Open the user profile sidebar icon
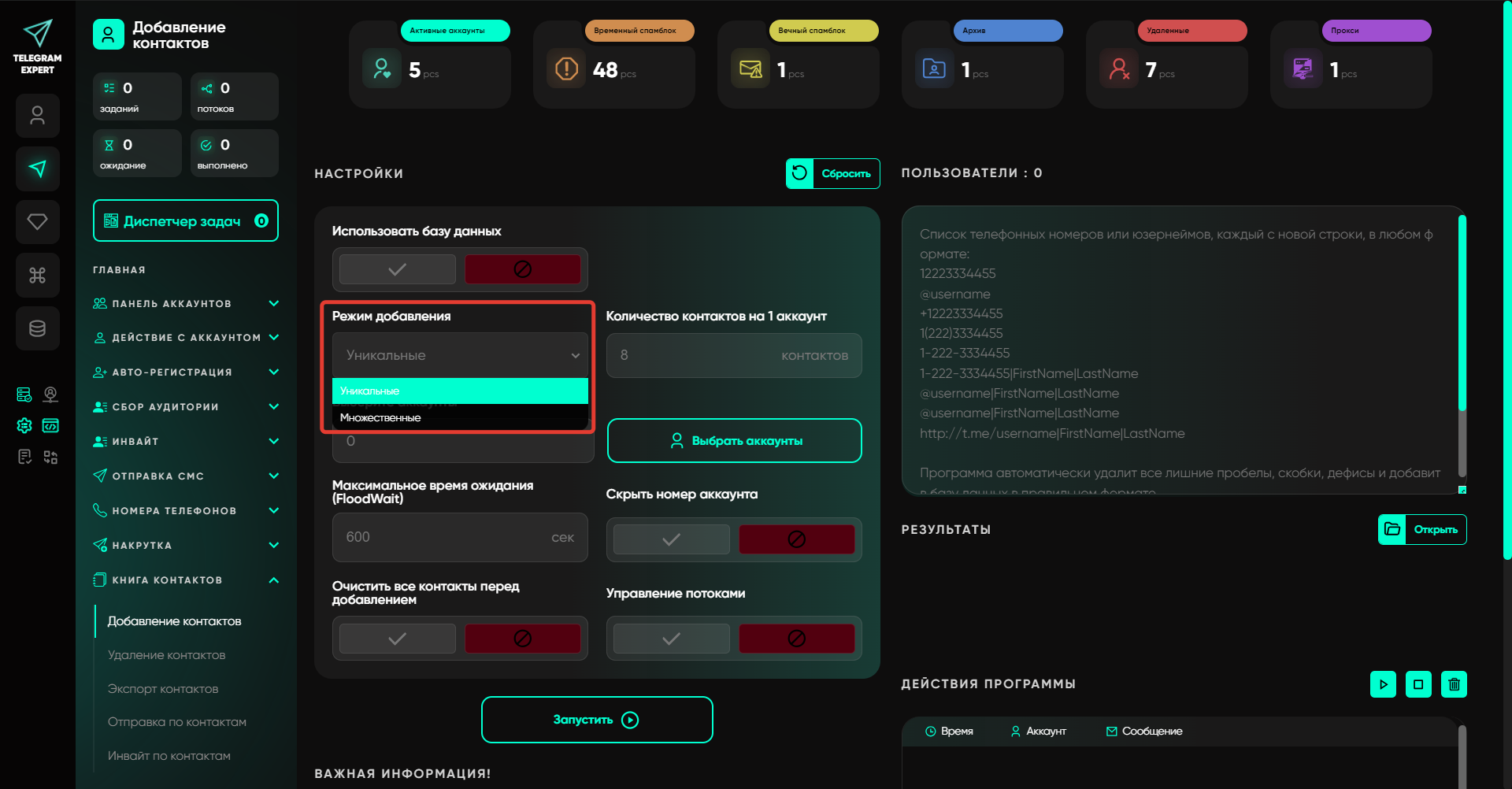 pos(38,116)
